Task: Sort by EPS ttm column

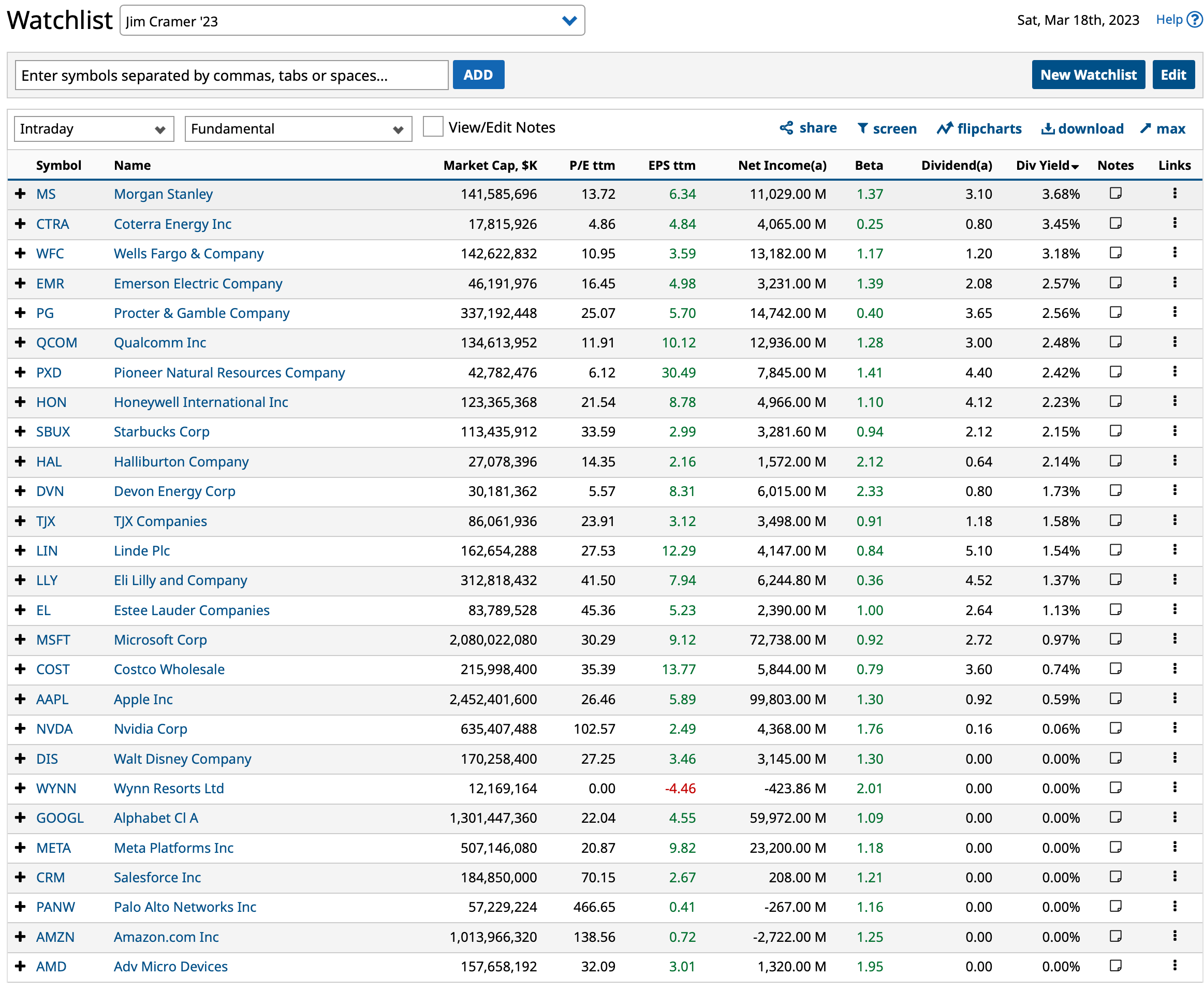Action: pos(671,165)
